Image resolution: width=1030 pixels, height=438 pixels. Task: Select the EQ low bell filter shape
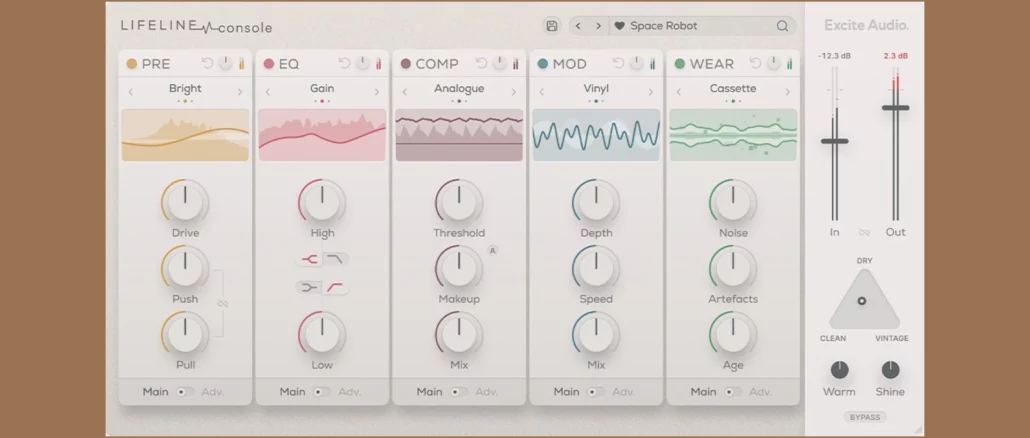tap(309, 288)
